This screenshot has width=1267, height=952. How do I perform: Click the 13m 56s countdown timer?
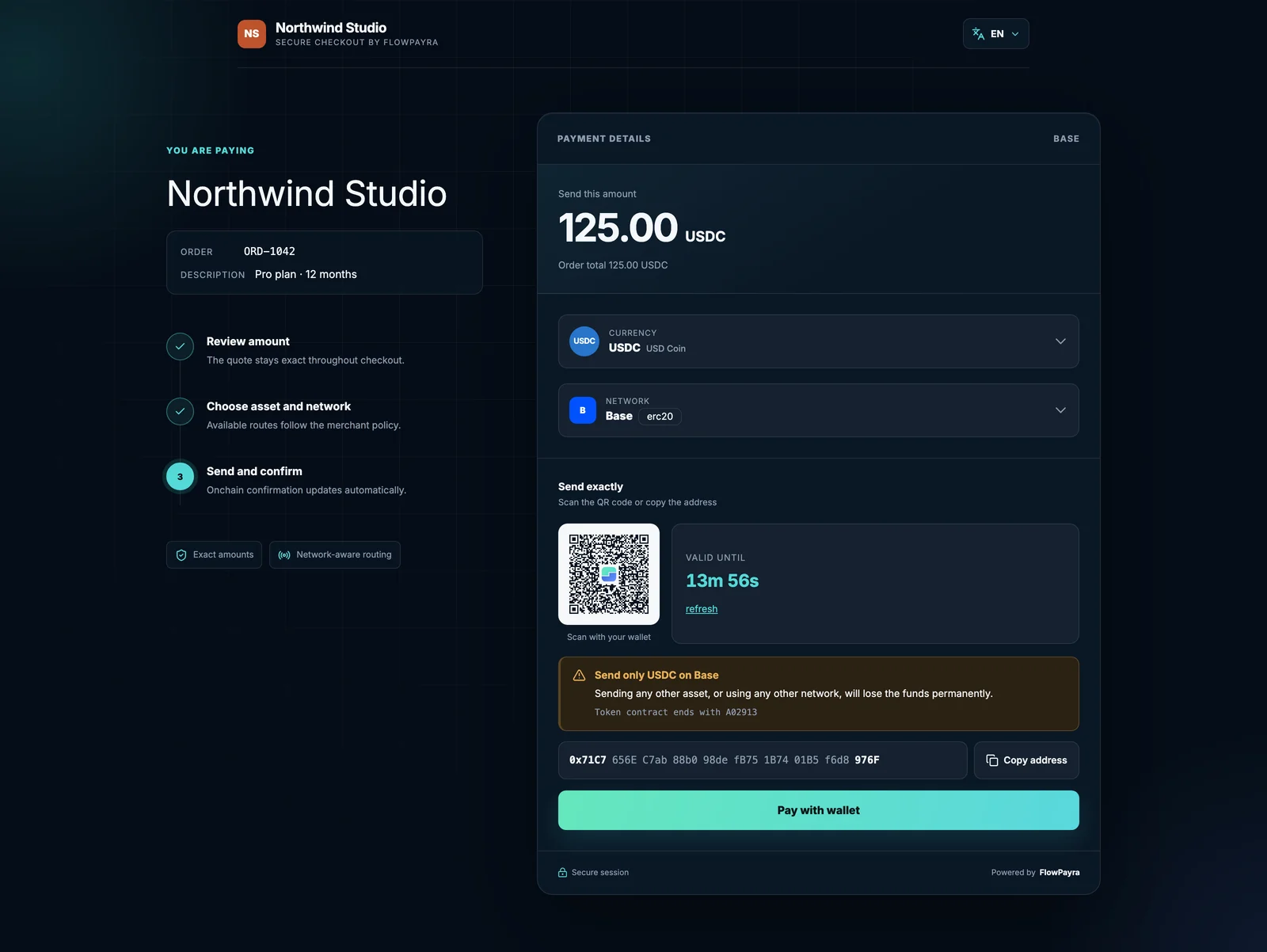(722, 581)
